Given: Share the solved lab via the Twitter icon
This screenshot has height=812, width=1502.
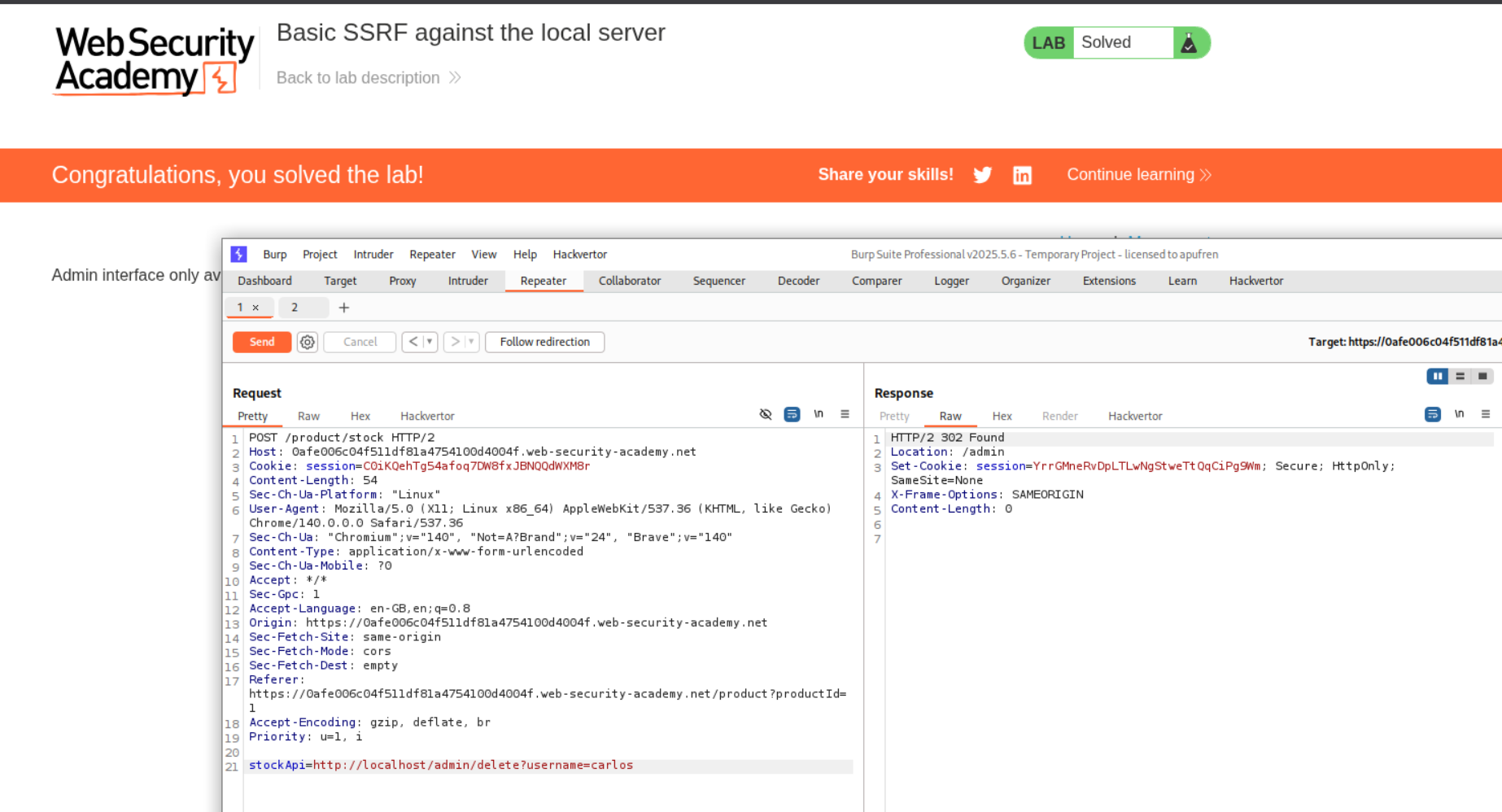Looking at the screenshot, I should [x=982, y=175].
